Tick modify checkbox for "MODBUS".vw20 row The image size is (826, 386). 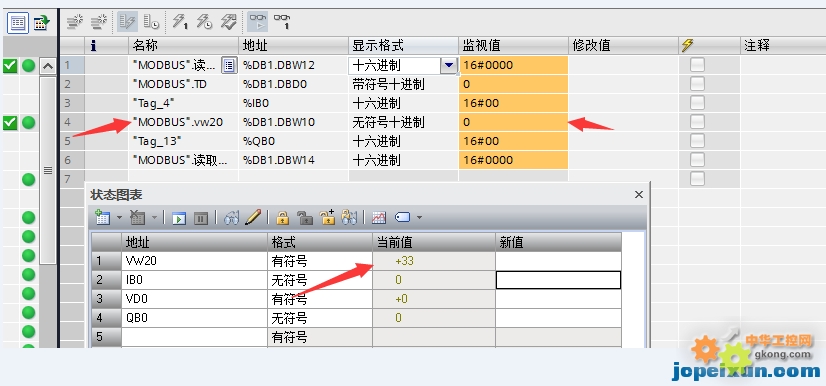697,122
